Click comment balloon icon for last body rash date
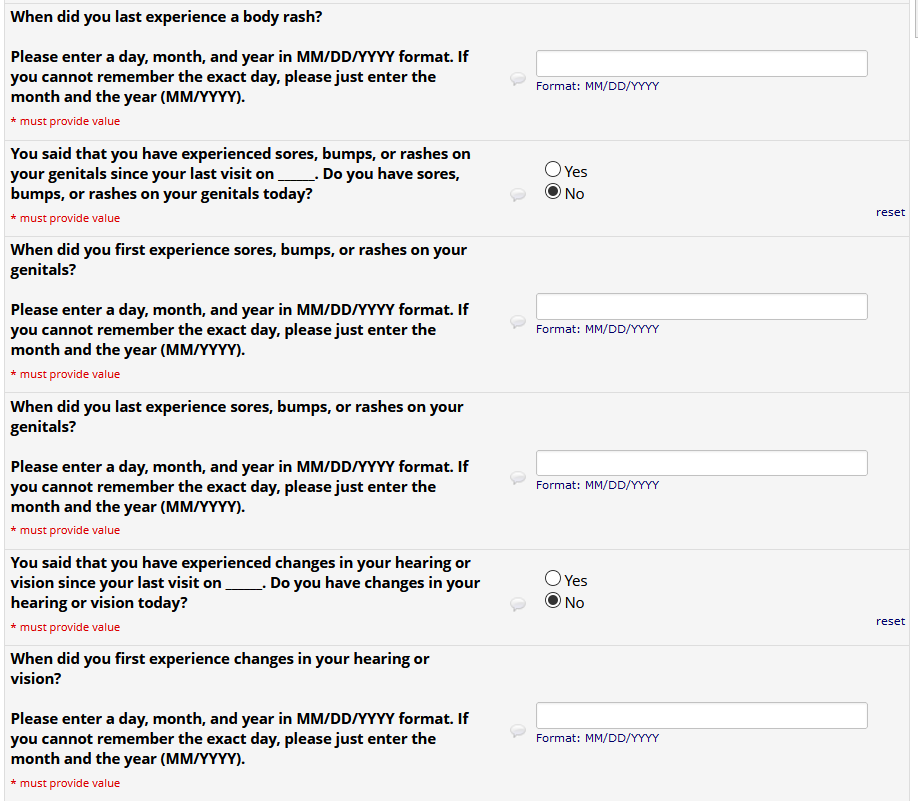The width and height of the screenshot is (918, 801). pyautogui.click(x=517, y=79)
